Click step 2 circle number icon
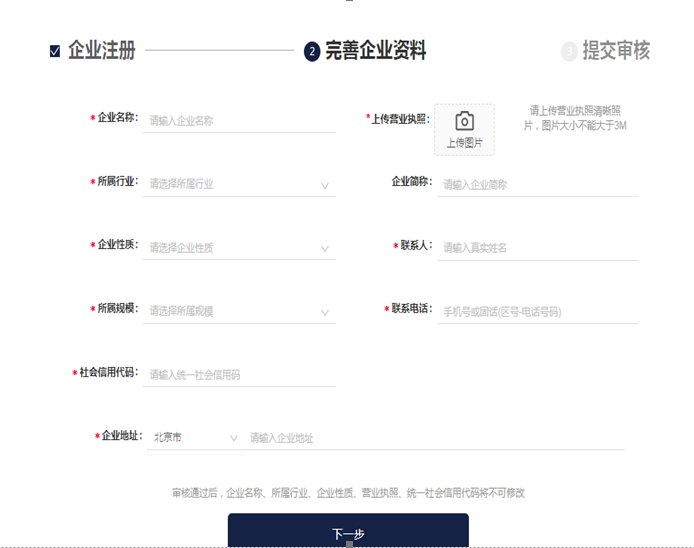694x548 pixels. tap(312, 51)
